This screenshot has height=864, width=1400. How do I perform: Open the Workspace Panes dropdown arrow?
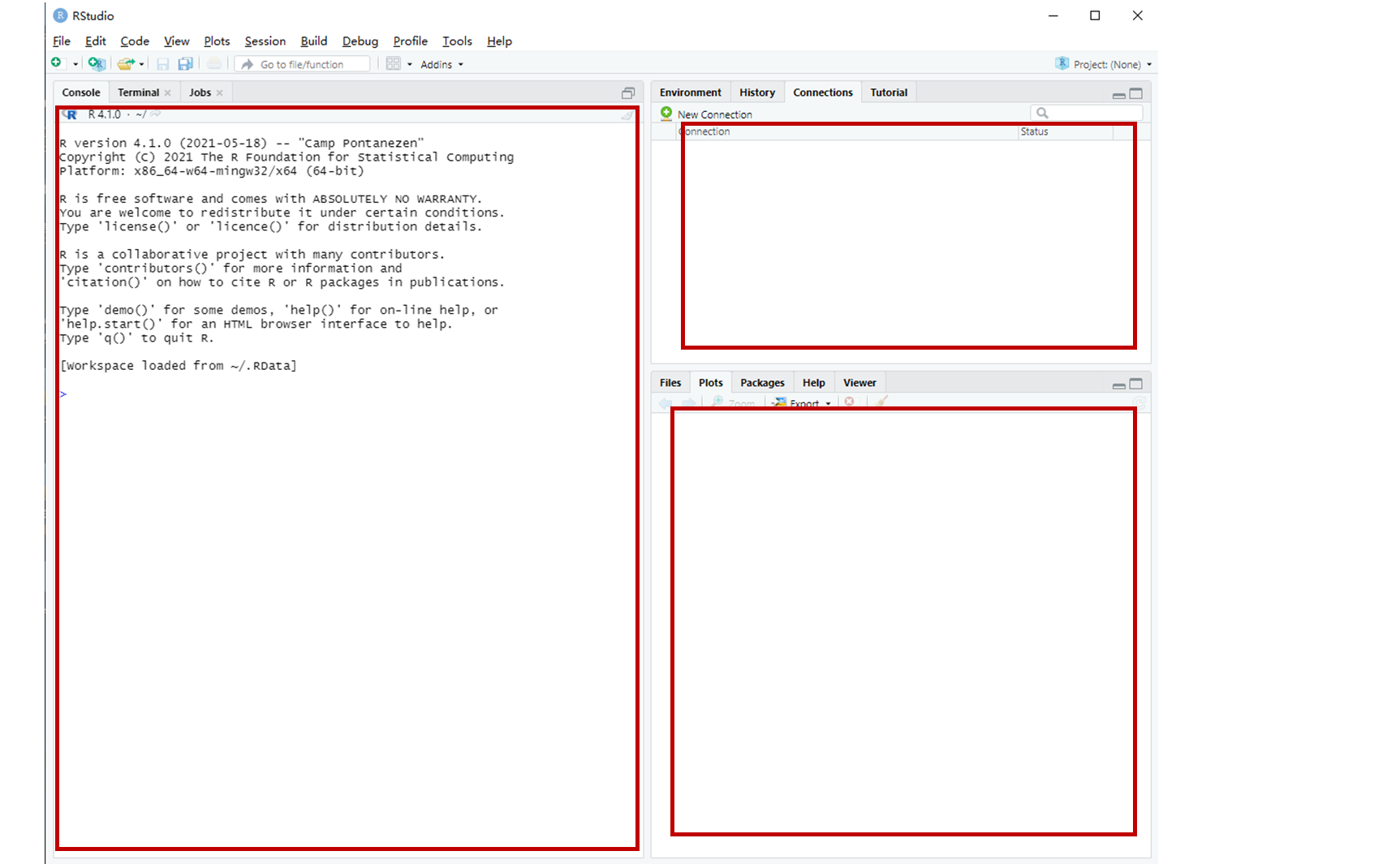[409, 64]
